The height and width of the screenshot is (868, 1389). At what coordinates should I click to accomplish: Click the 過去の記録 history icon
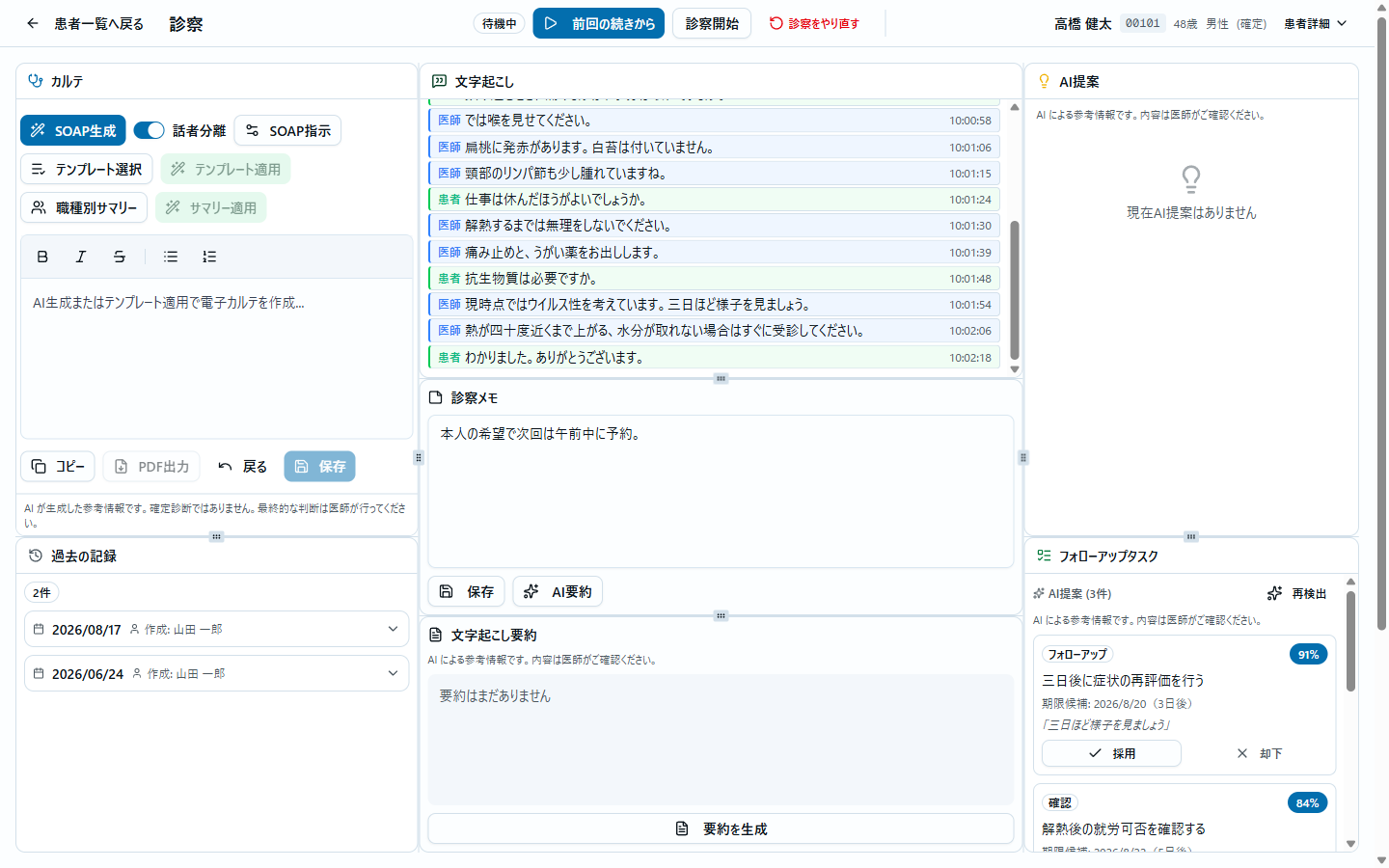pos(36,556)
